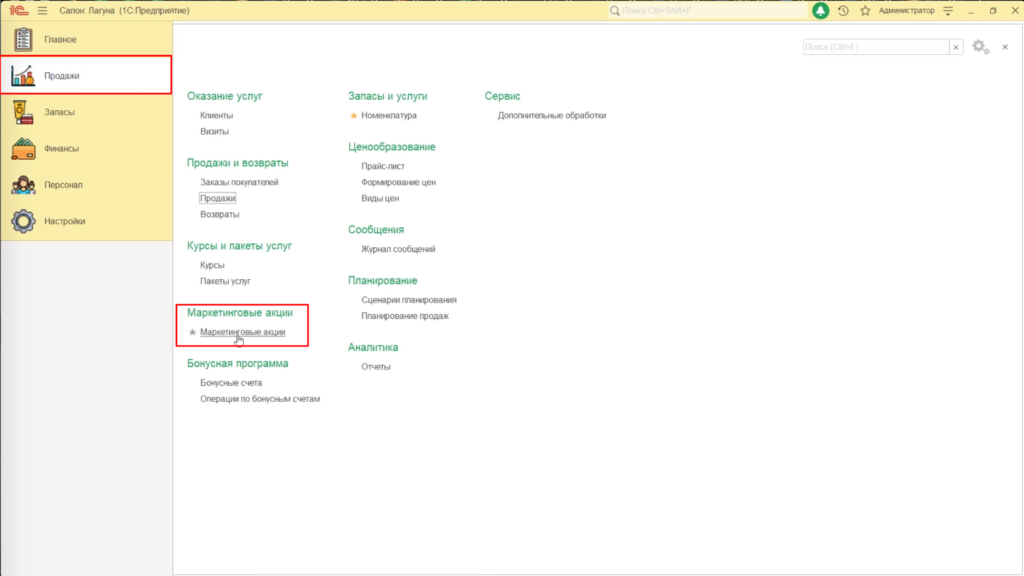Viewport: 1024px width, 576px height.
Task: Select the Продажи section label
Action: click(62, 76)
